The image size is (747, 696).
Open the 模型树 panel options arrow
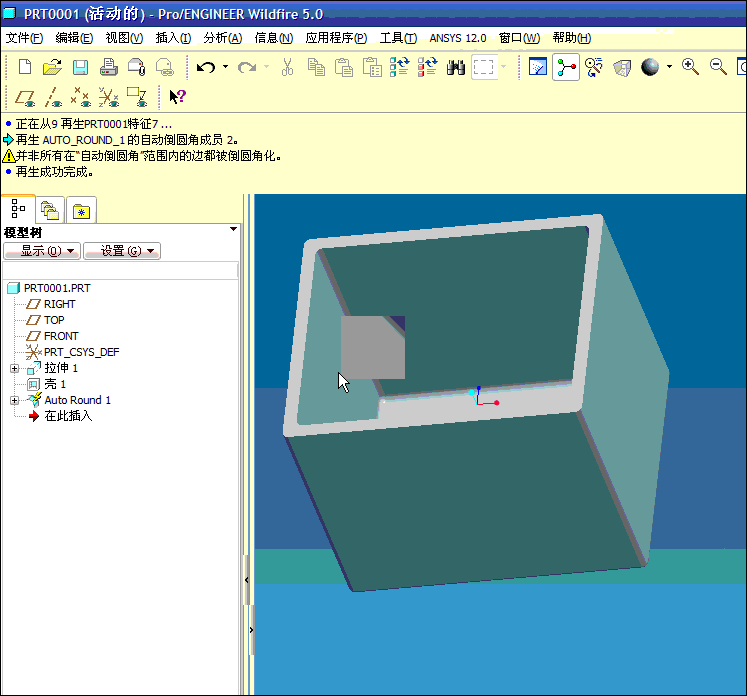click(x=233, y=229)
